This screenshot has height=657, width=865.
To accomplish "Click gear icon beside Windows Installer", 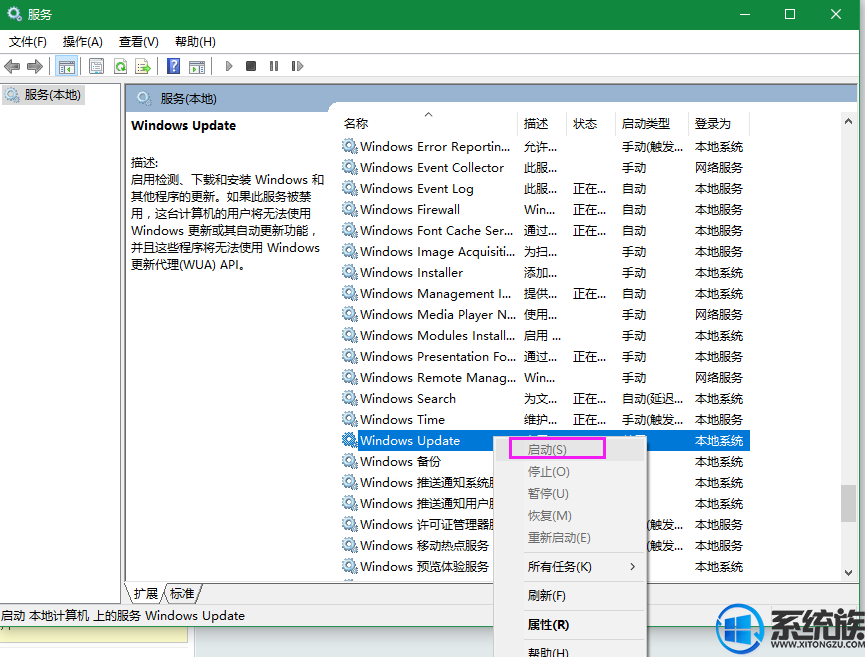I will click(349, 272).
